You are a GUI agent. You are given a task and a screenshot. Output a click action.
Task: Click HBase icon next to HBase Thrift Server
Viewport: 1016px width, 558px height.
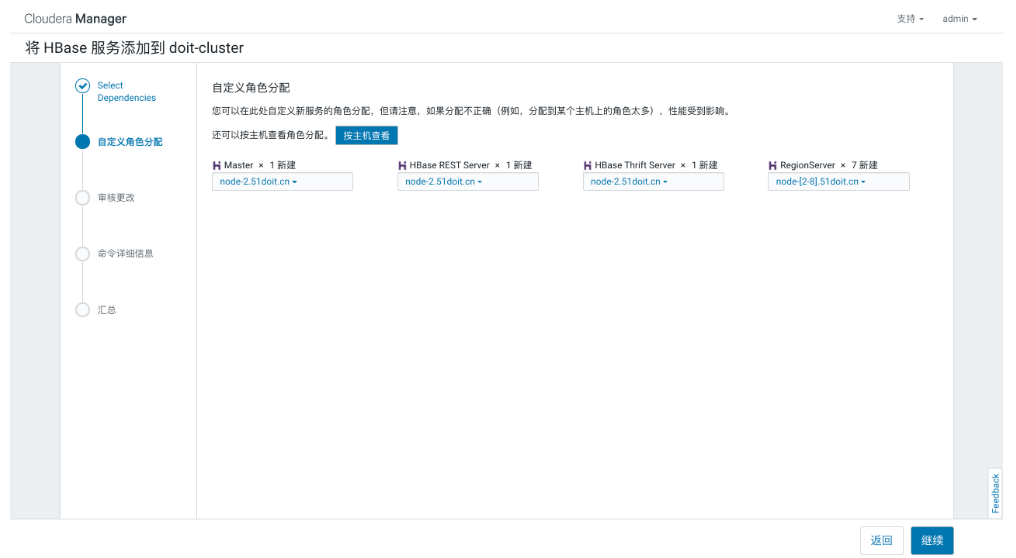(x=587, y=165)
